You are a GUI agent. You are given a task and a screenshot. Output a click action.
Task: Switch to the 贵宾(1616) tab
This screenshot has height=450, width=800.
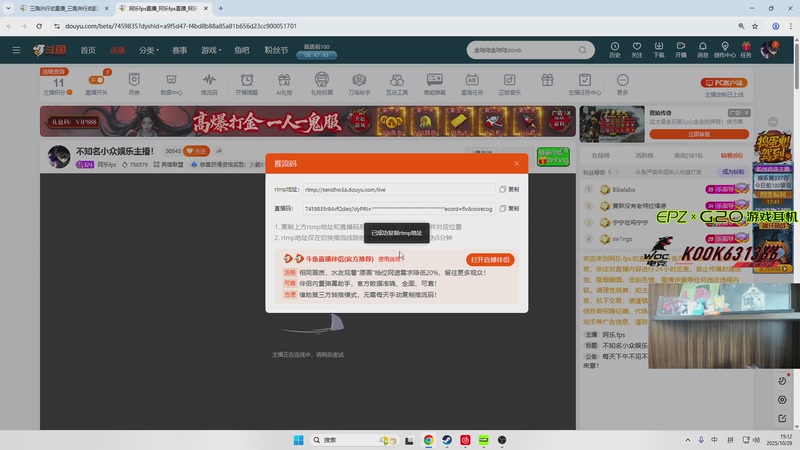(x=688, y=155)
